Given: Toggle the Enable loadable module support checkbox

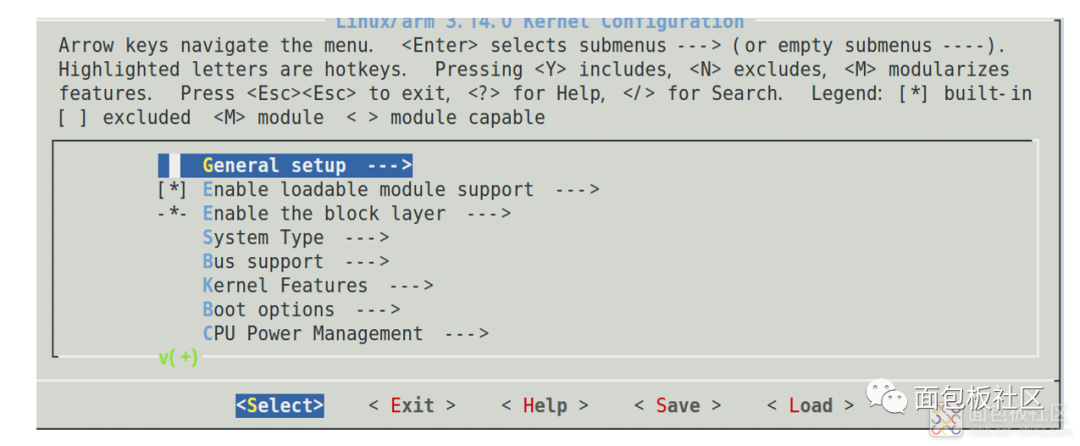Looking at the screenshot, I should [x=172, y=189].
